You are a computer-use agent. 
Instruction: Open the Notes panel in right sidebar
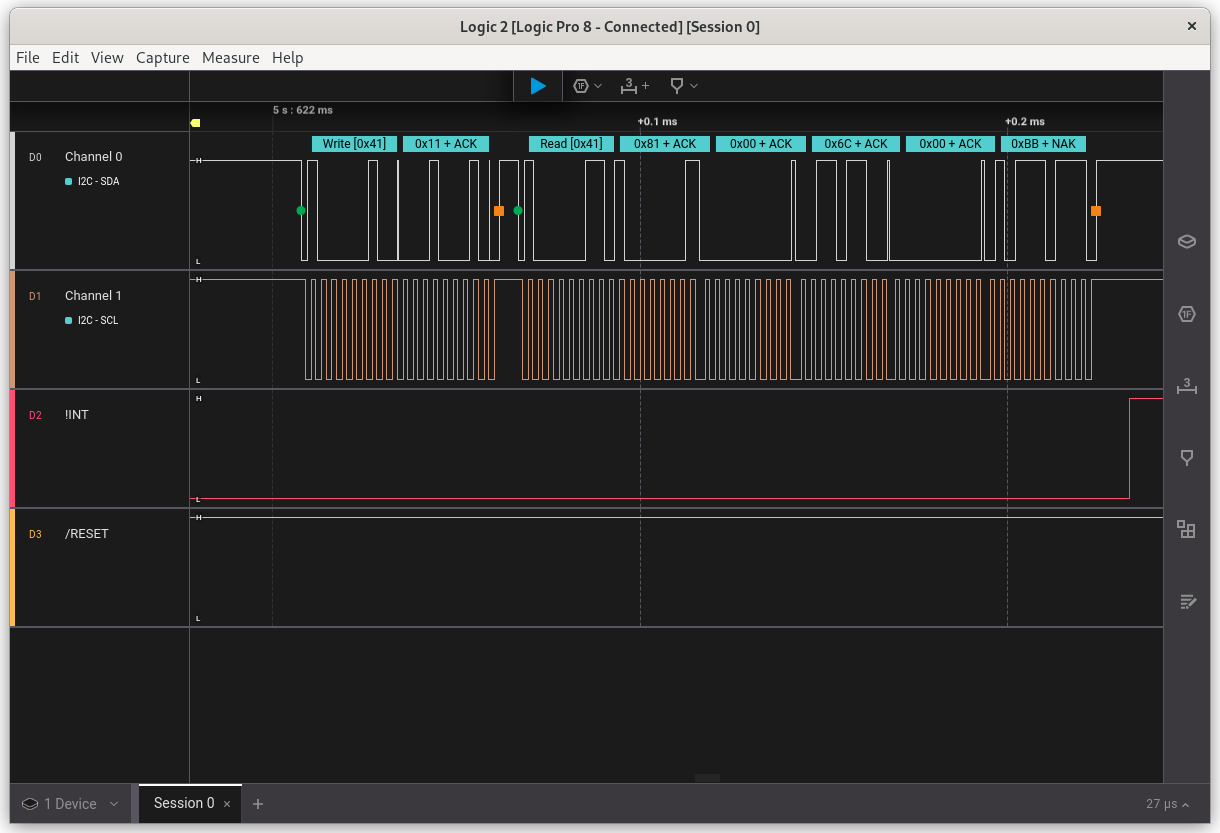[1186, 601]
